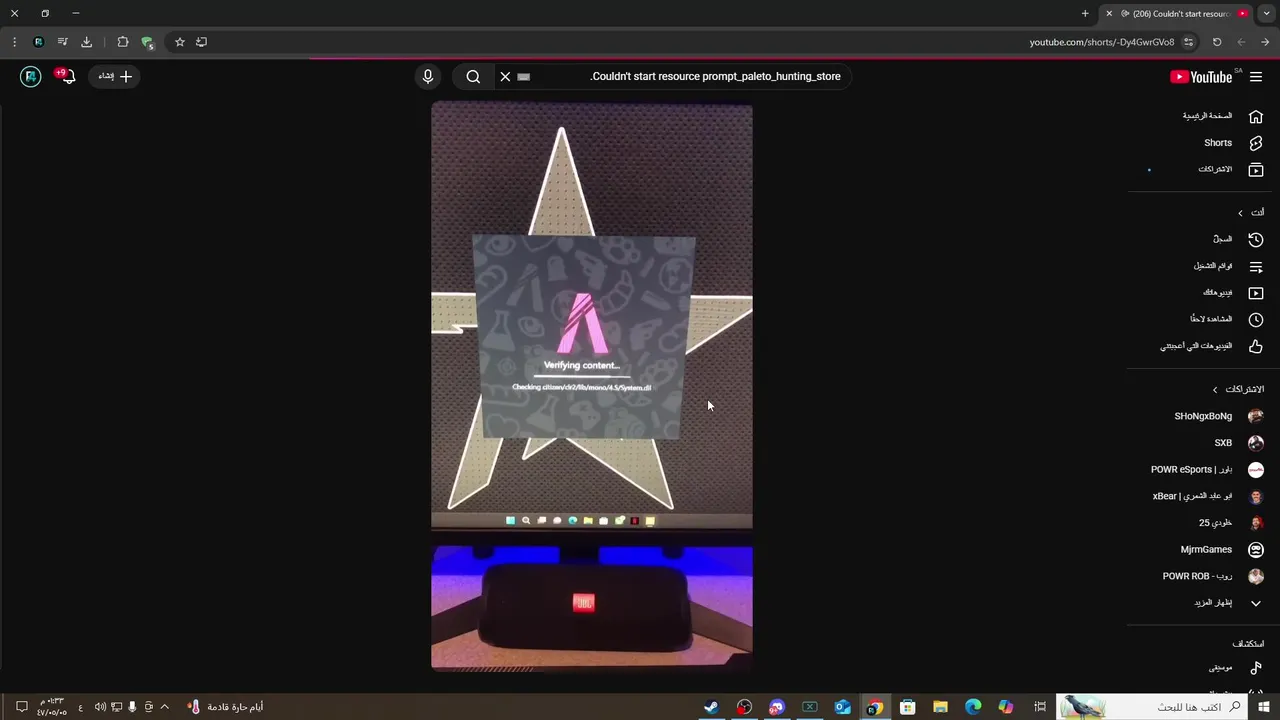This screenshot has height=720, width=1280.
Task: Expand the Subscriptions section header chevron
Action: coord(1215,389)
